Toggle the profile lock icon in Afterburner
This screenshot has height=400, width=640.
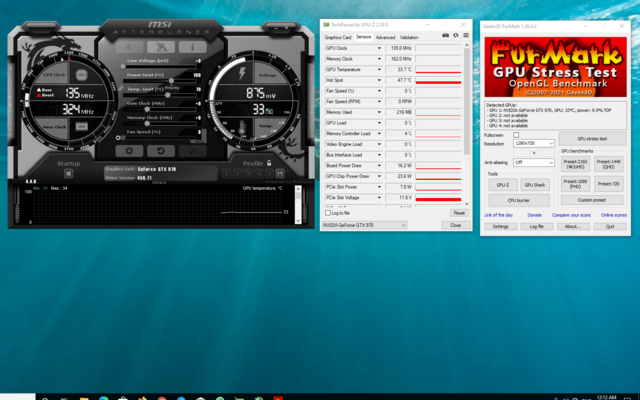[269, 163]
